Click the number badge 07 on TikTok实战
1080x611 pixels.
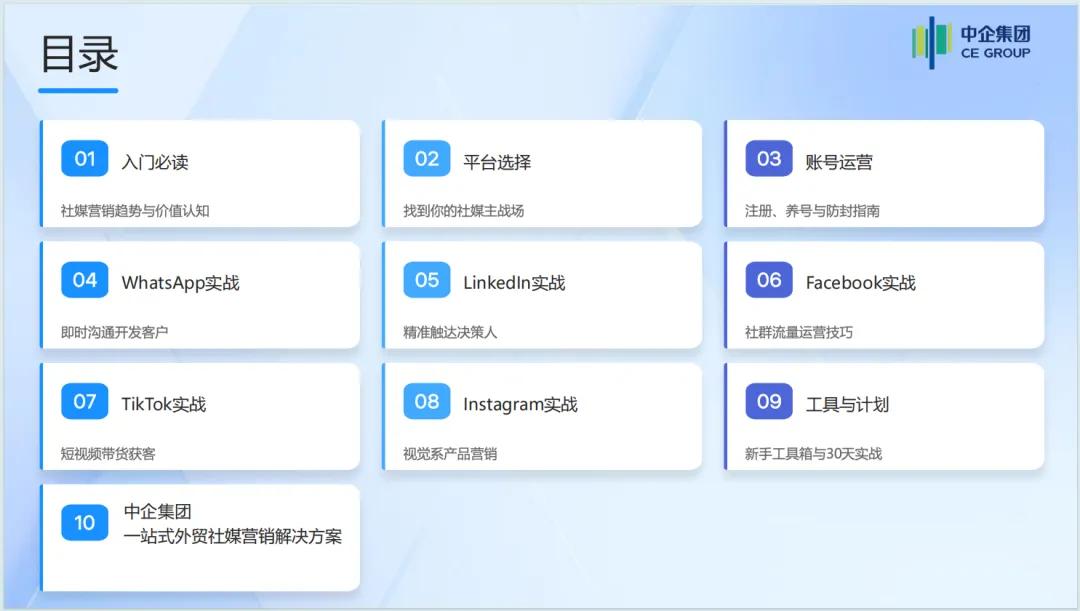[x=84, y=400]
